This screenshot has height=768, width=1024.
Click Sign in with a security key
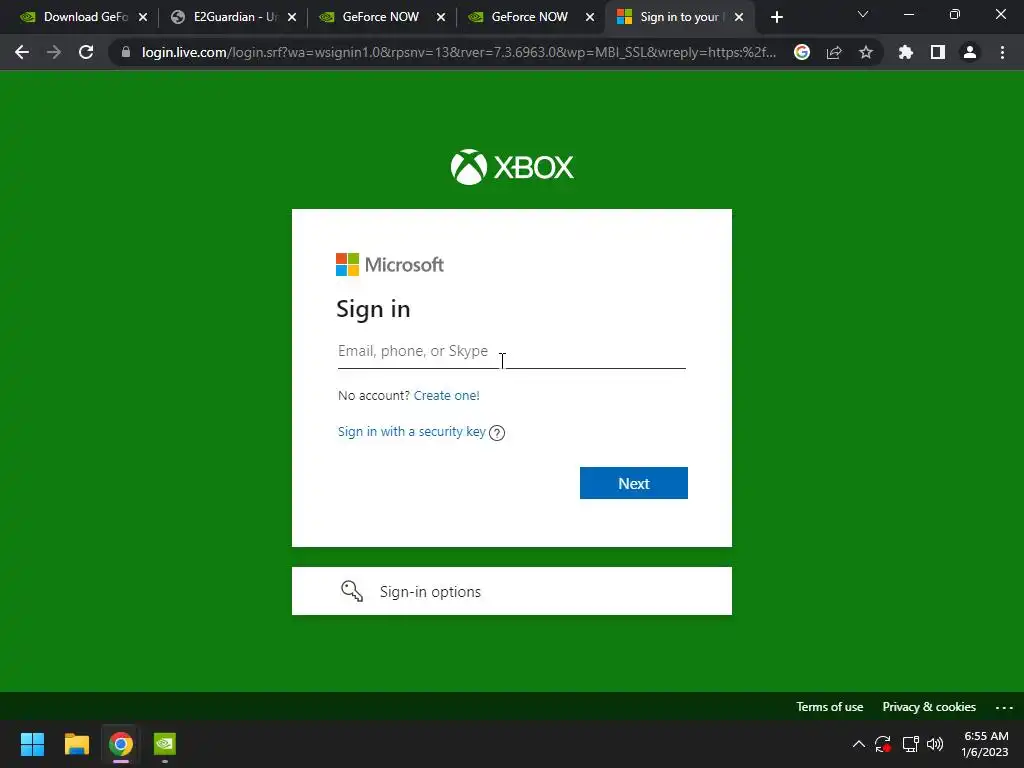click(411, 432)
